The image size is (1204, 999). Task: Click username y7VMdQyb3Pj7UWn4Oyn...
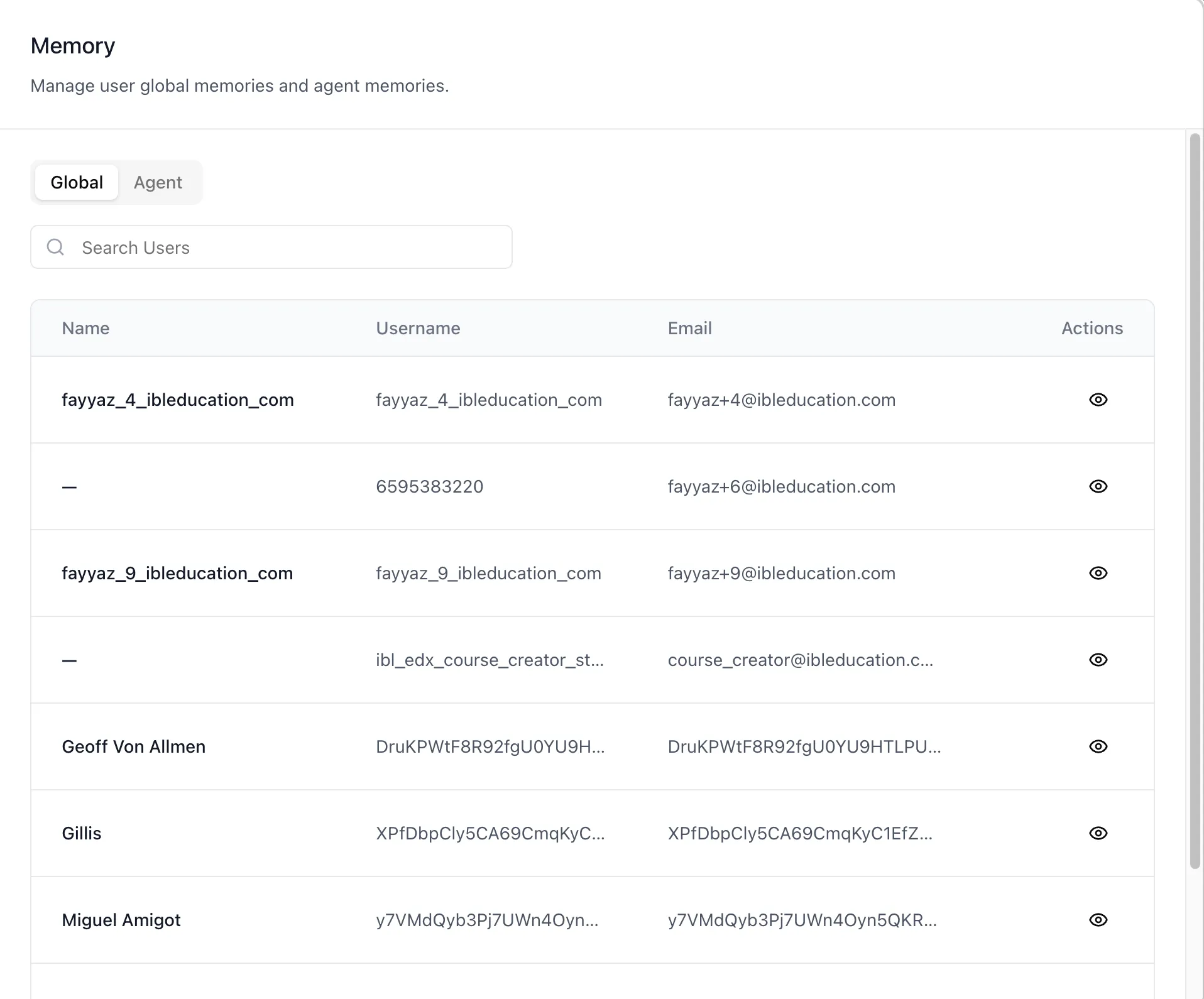487,920
